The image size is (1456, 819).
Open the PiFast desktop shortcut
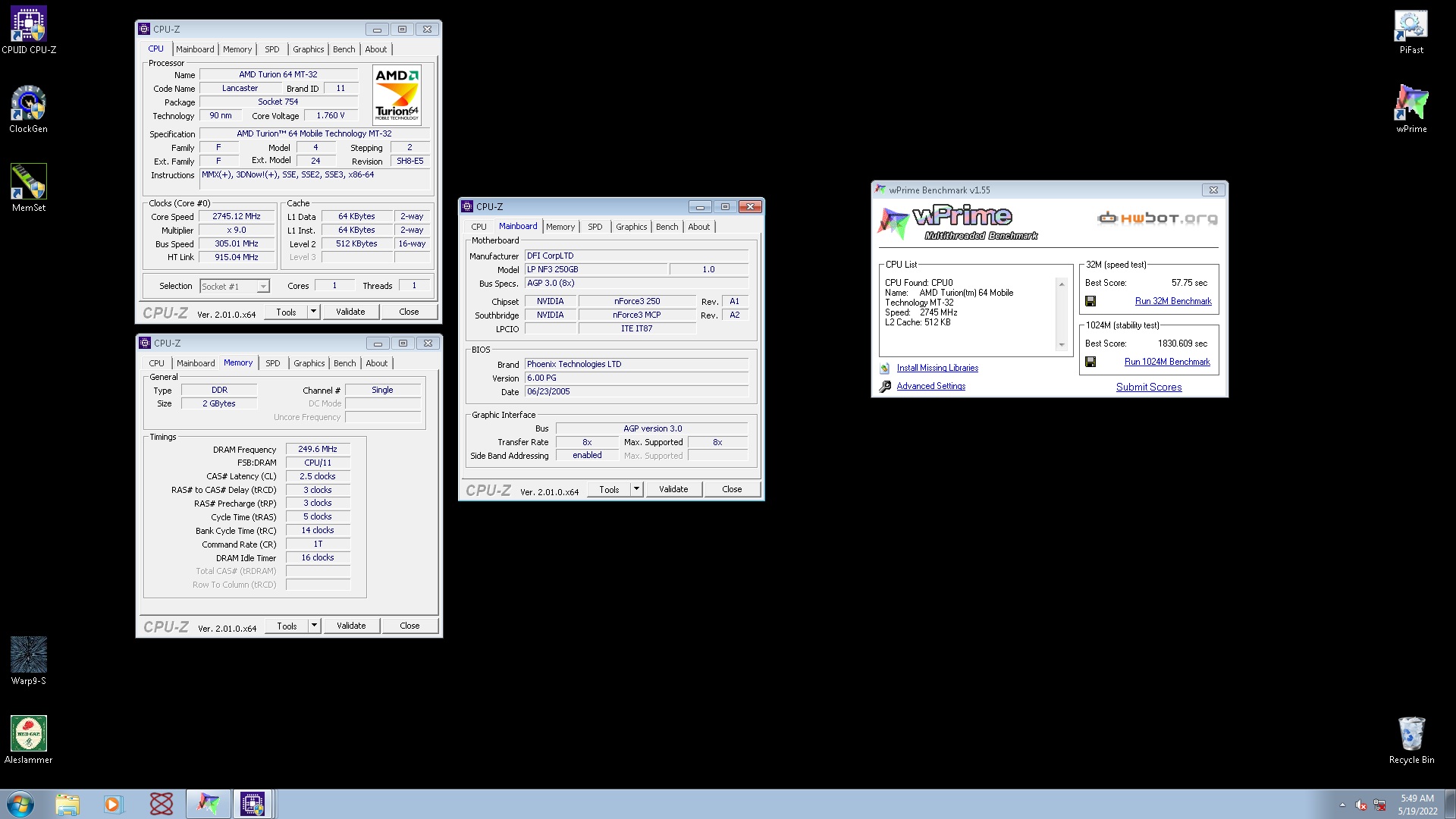1411,30
